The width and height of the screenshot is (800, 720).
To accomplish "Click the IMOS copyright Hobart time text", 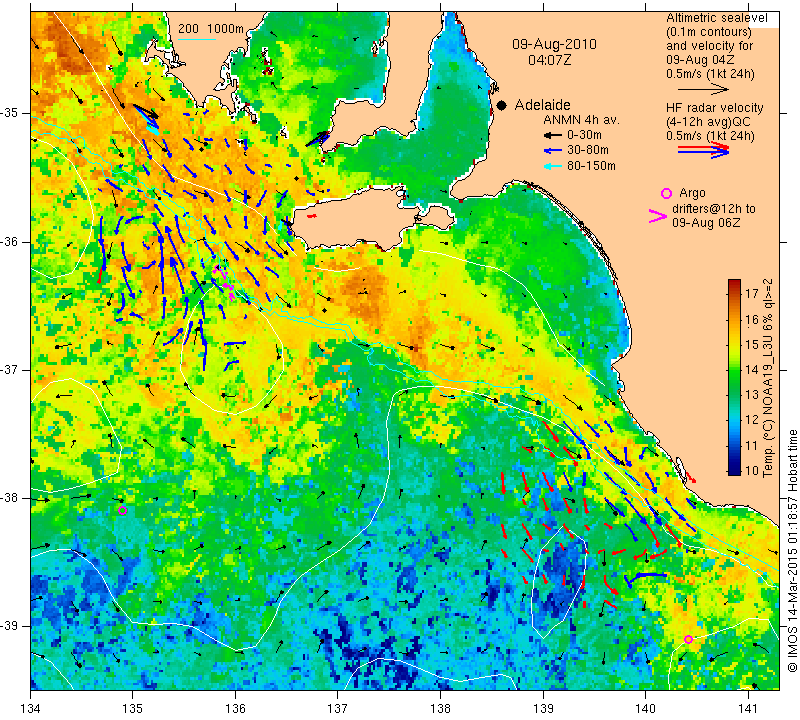I will pos(792,551).
